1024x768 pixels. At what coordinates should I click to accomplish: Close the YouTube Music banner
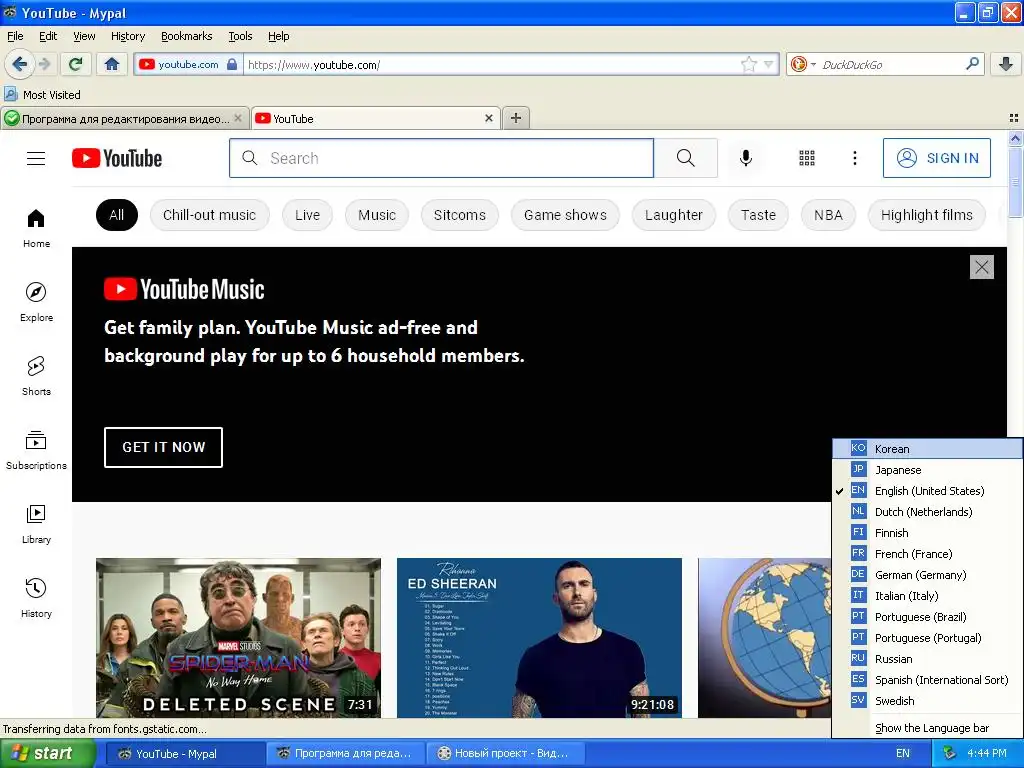(982, 267)
